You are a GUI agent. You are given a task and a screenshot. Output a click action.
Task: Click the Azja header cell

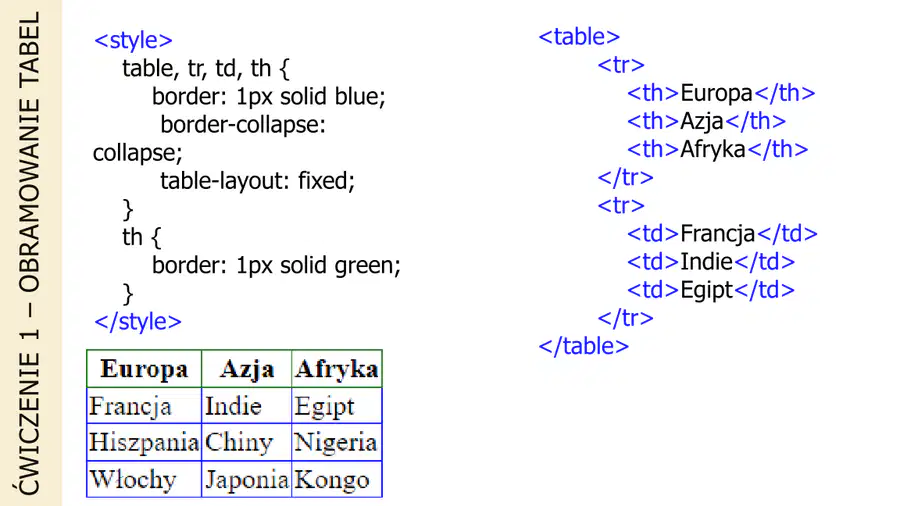pos(247,369)
